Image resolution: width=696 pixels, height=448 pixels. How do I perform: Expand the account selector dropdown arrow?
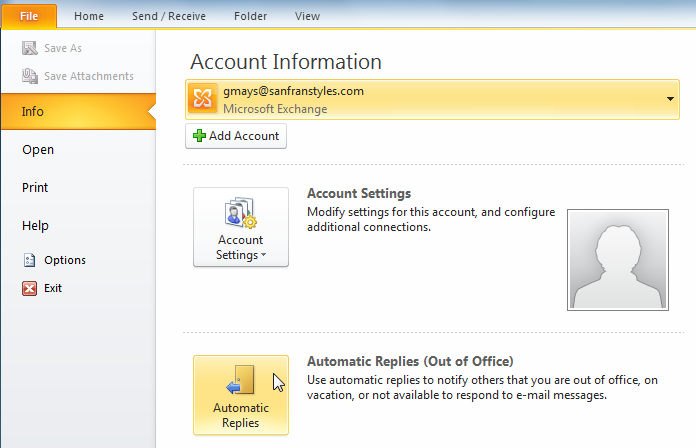click(x=670, y=99)
